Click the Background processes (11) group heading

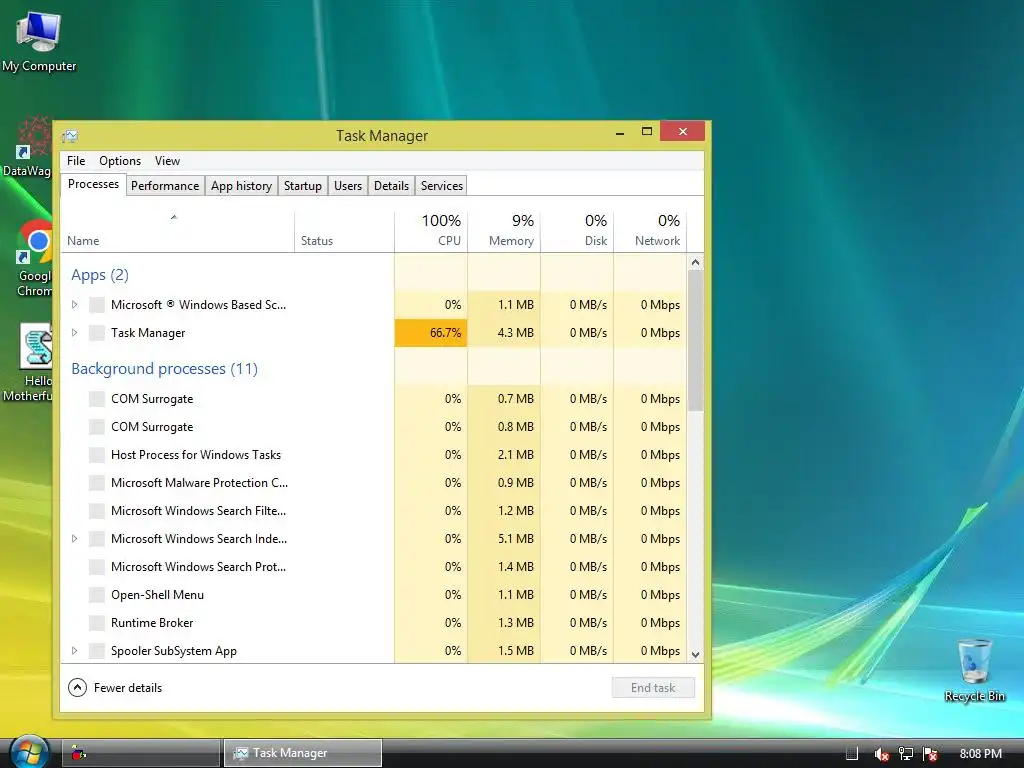pyautogui.click(x=165, y=369)
